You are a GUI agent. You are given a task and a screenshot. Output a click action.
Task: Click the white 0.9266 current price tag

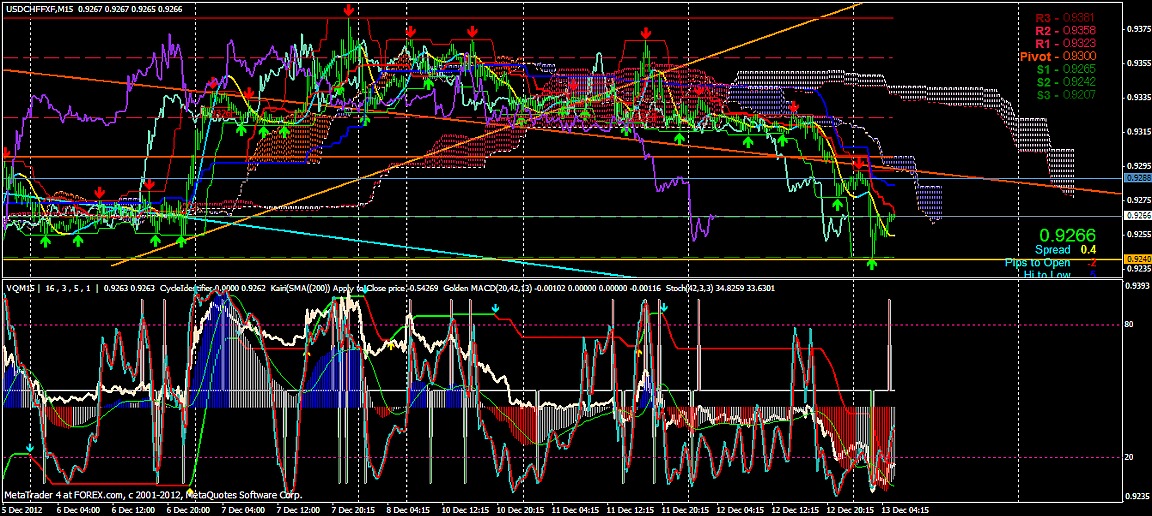click(x=1137, y=215)
